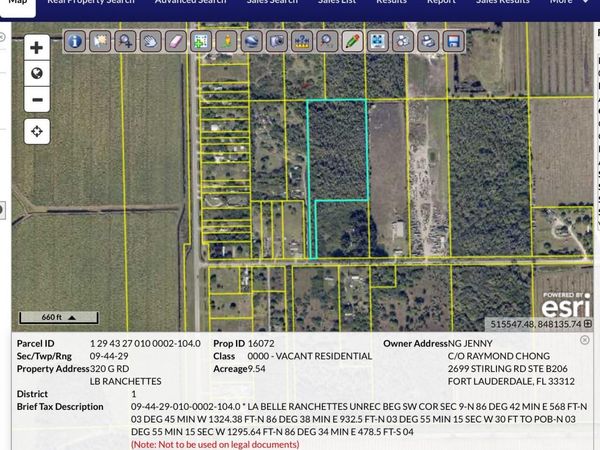Click property address 320 G RD
The width and height of the screenshot is (600, 450).
tap(109, 368)
